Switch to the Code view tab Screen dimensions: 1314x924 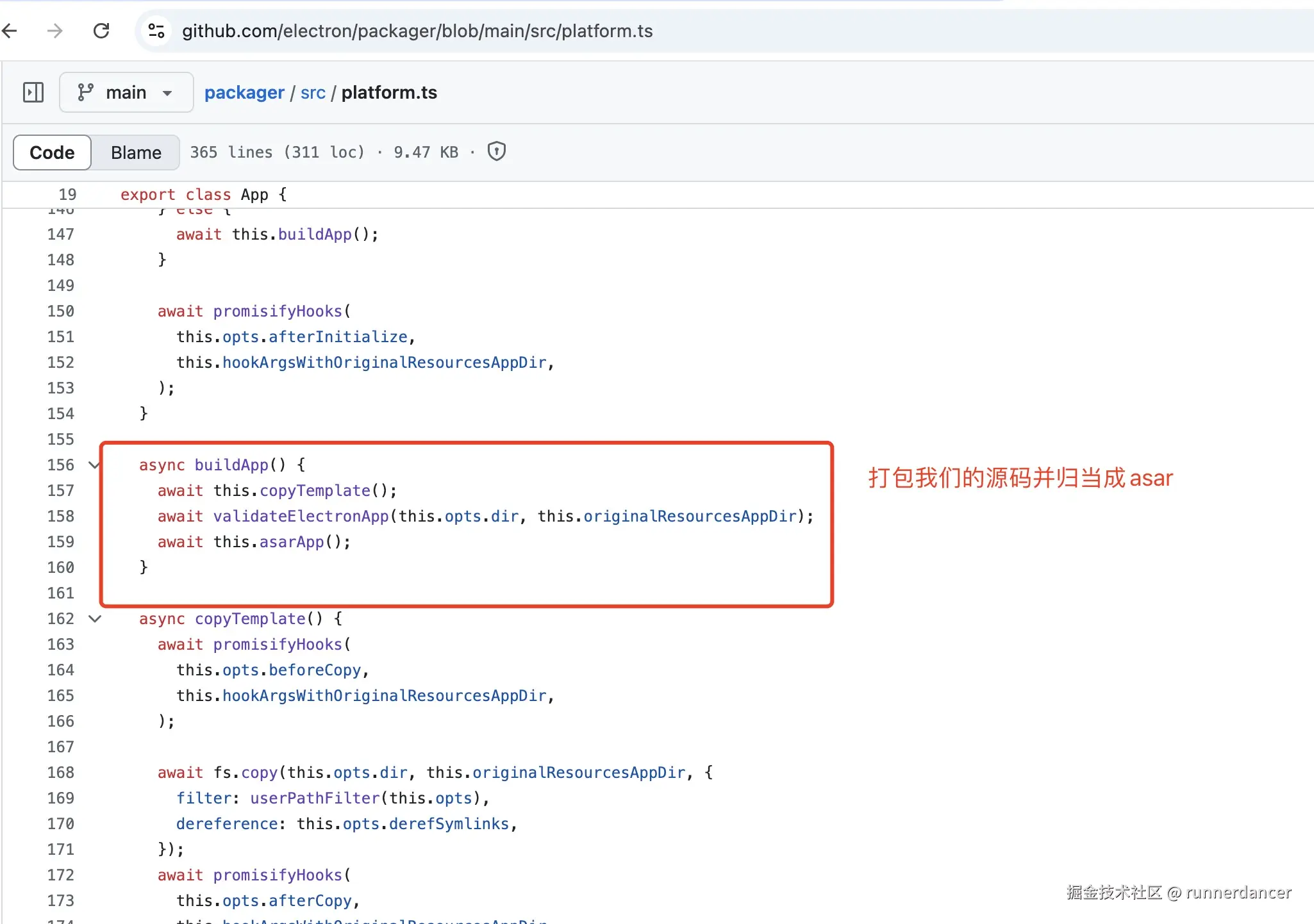pos(52,153)
